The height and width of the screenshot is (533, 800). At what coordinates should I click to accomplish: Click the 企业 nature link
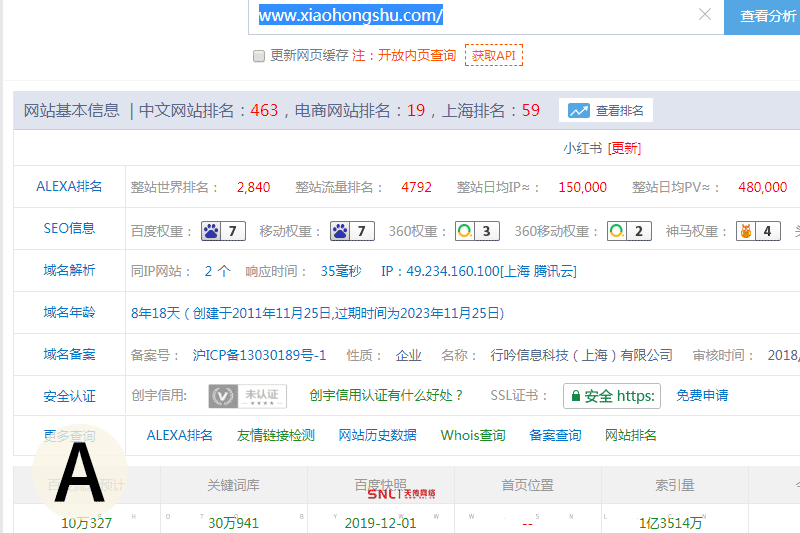(408, 355)
